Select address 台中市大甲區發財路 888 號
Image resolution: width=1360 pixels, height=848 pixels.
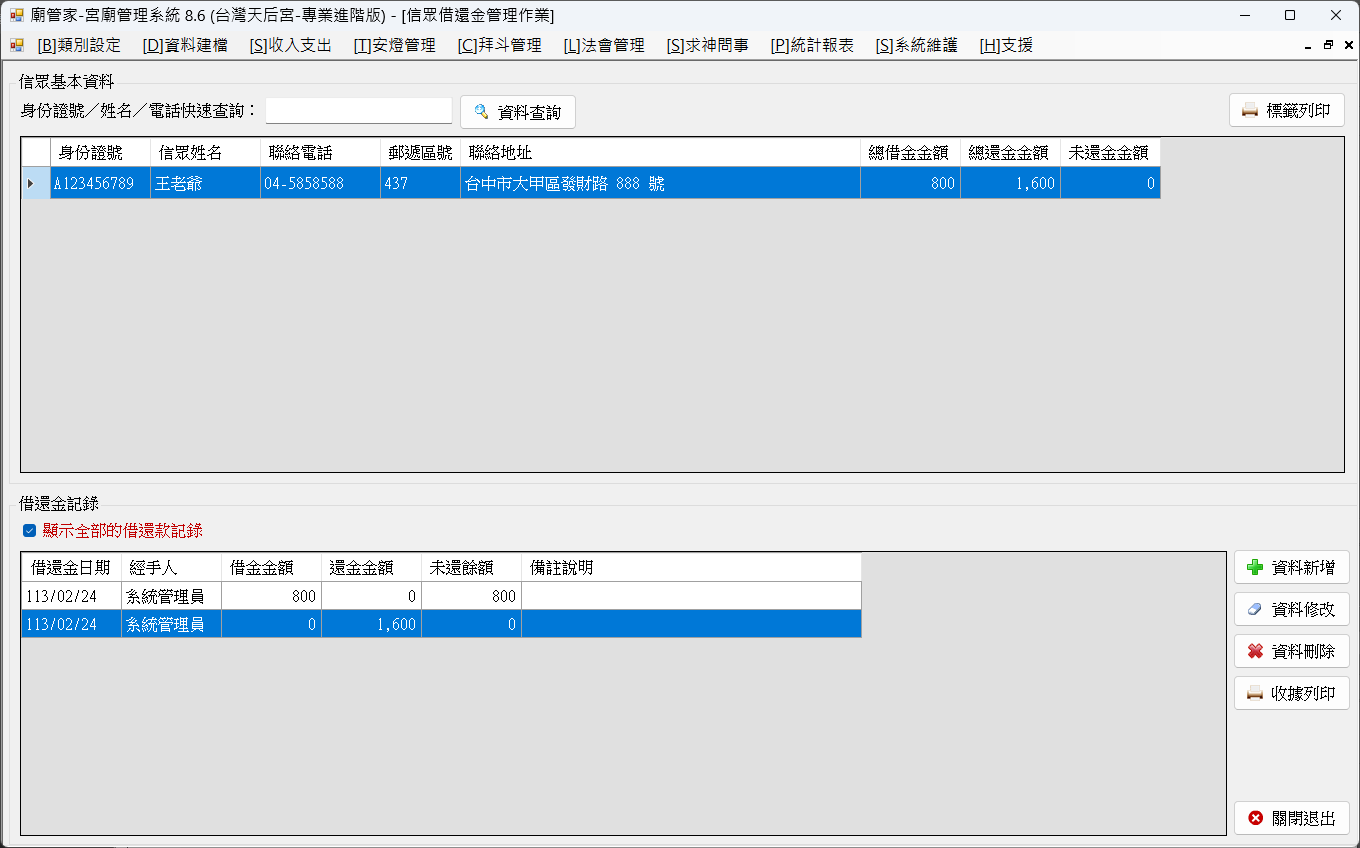(x=660, y=183)
